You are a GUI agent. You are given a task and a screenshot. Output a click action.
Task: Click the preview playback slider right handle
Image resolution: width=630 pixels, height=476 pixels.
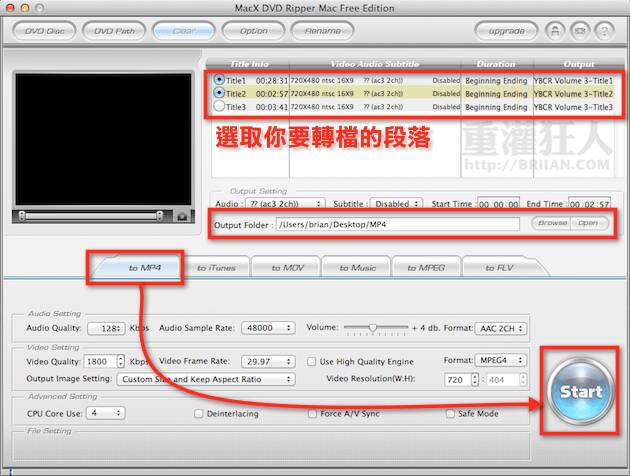point(160,216)
